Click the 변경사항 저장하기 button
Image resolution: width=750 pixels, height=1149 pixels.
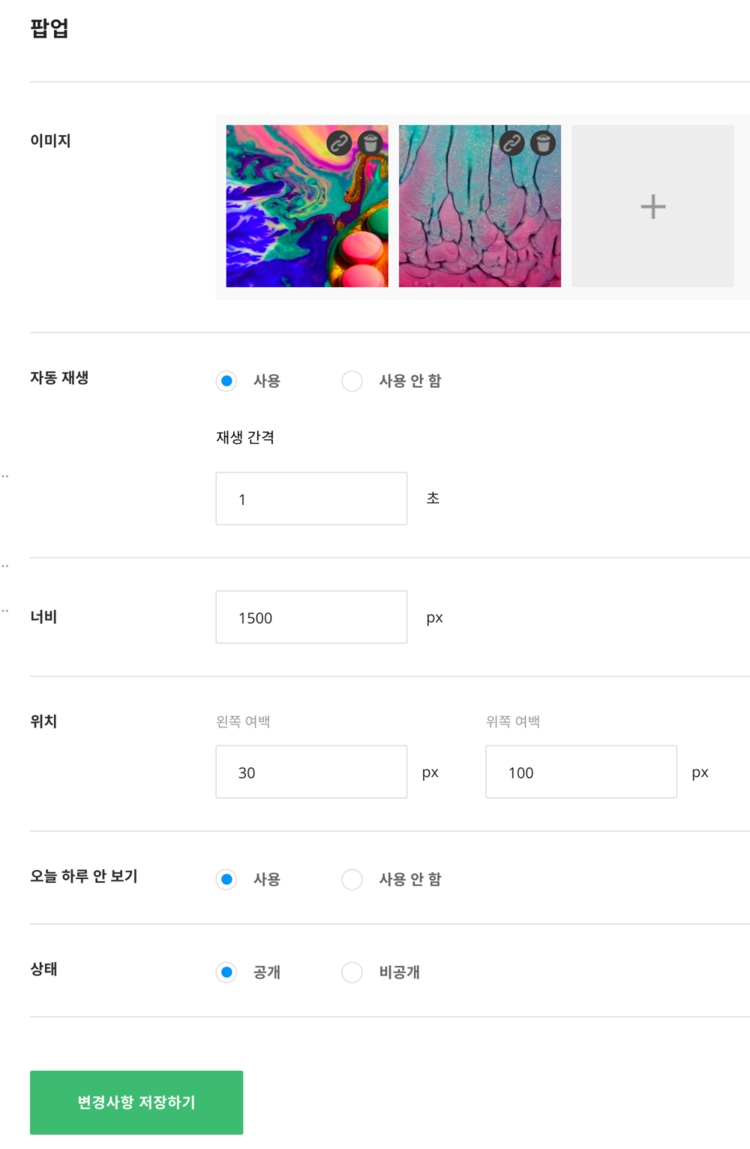[x=136, y=1103]
